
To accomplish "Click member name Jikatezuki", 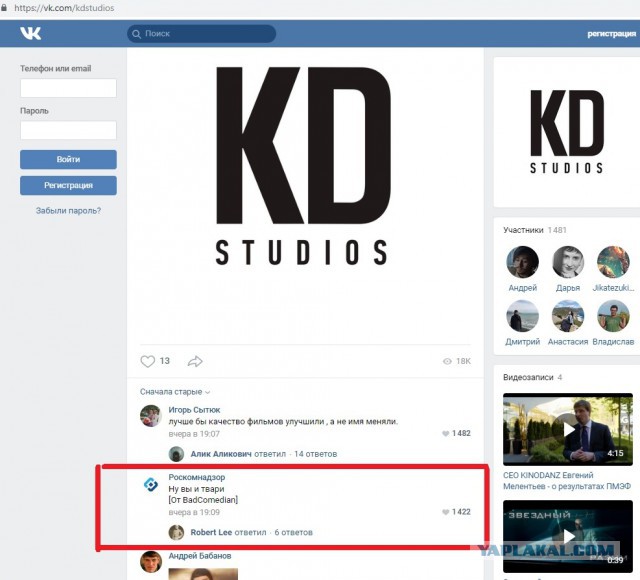I will click(613, 288).
